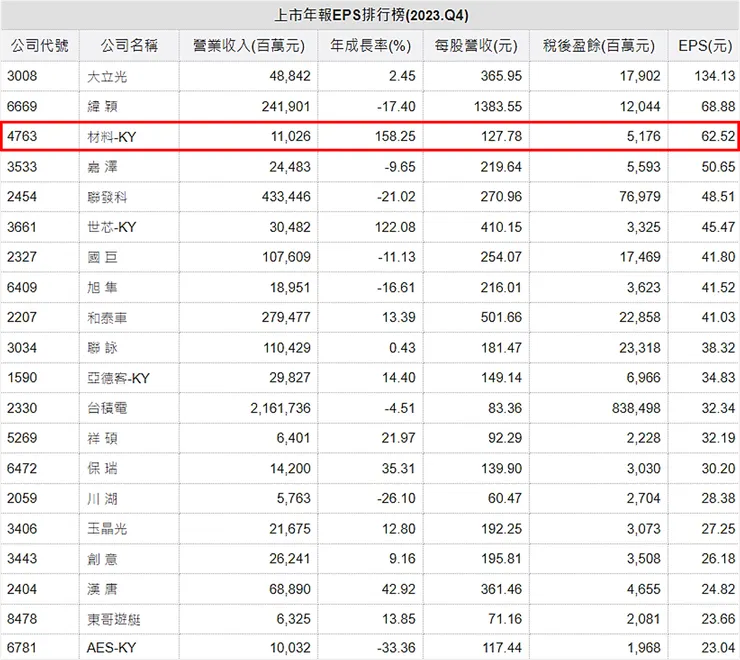This screenshot has width=740, height=660.
Task: Click the 稅後盈餘(百萬元) column header
Action: (599, 45)
